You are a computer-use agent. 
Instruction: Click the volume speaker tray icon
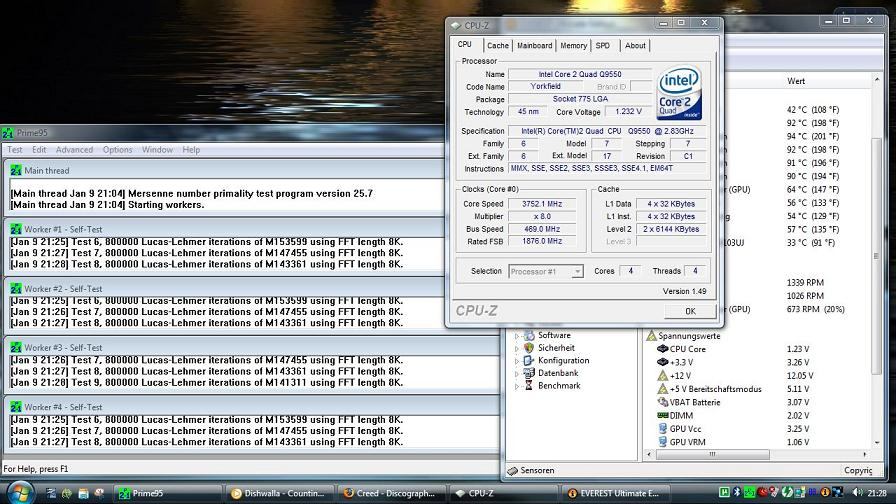coord(857,492)
